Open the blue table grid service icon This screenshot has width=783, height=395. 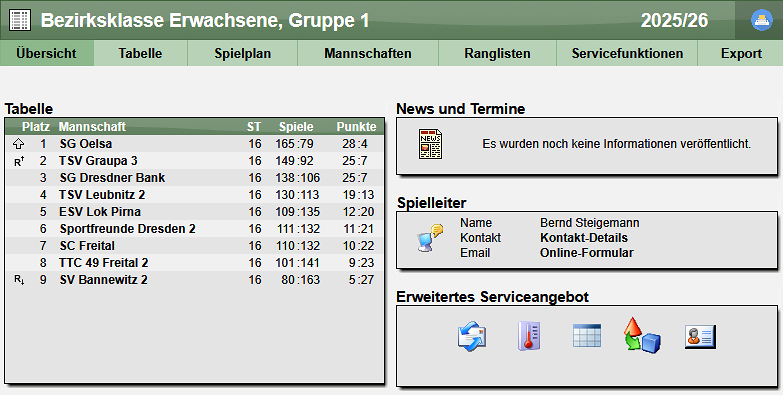587,336
